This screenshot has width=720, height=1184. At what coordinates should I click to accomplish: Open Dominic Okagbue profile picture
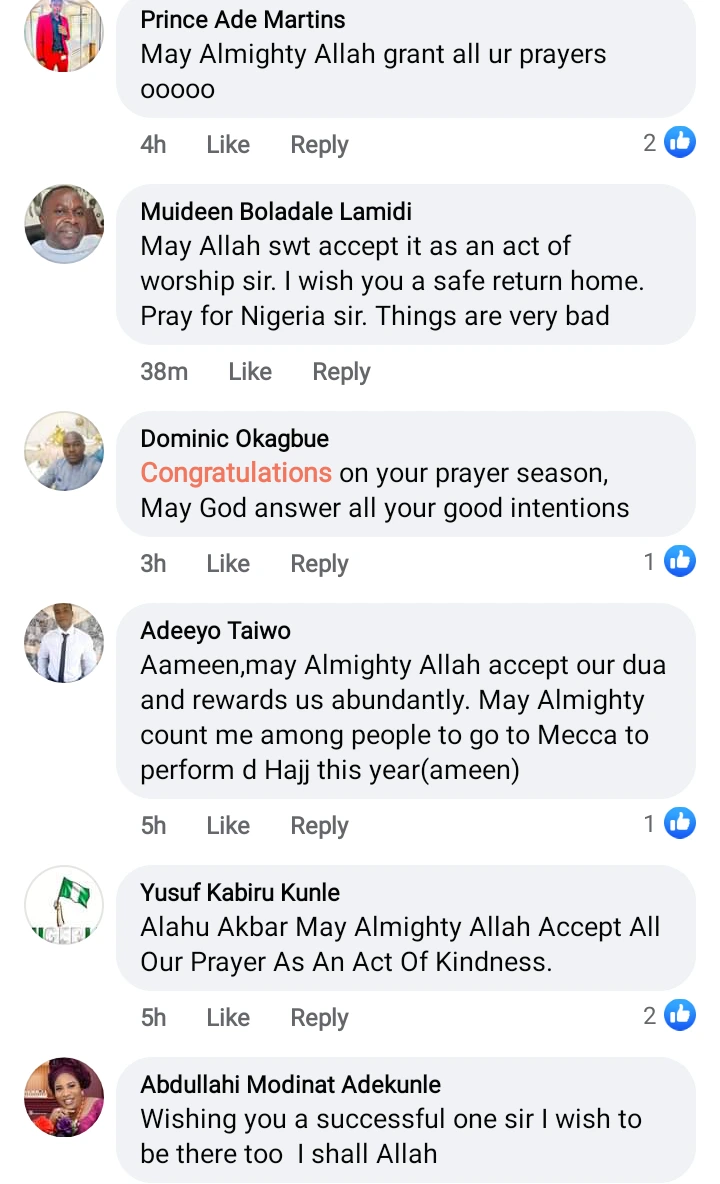(64, 451)
